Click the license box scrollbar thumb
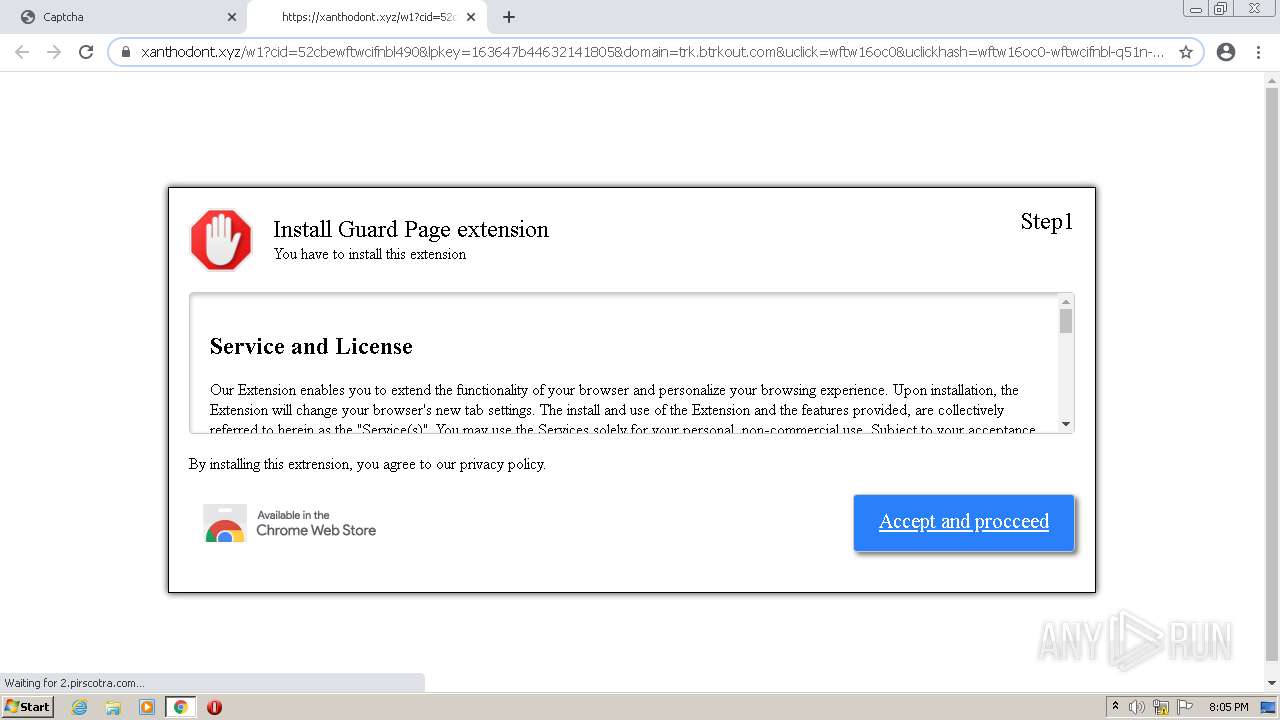 click(1066, 321)
